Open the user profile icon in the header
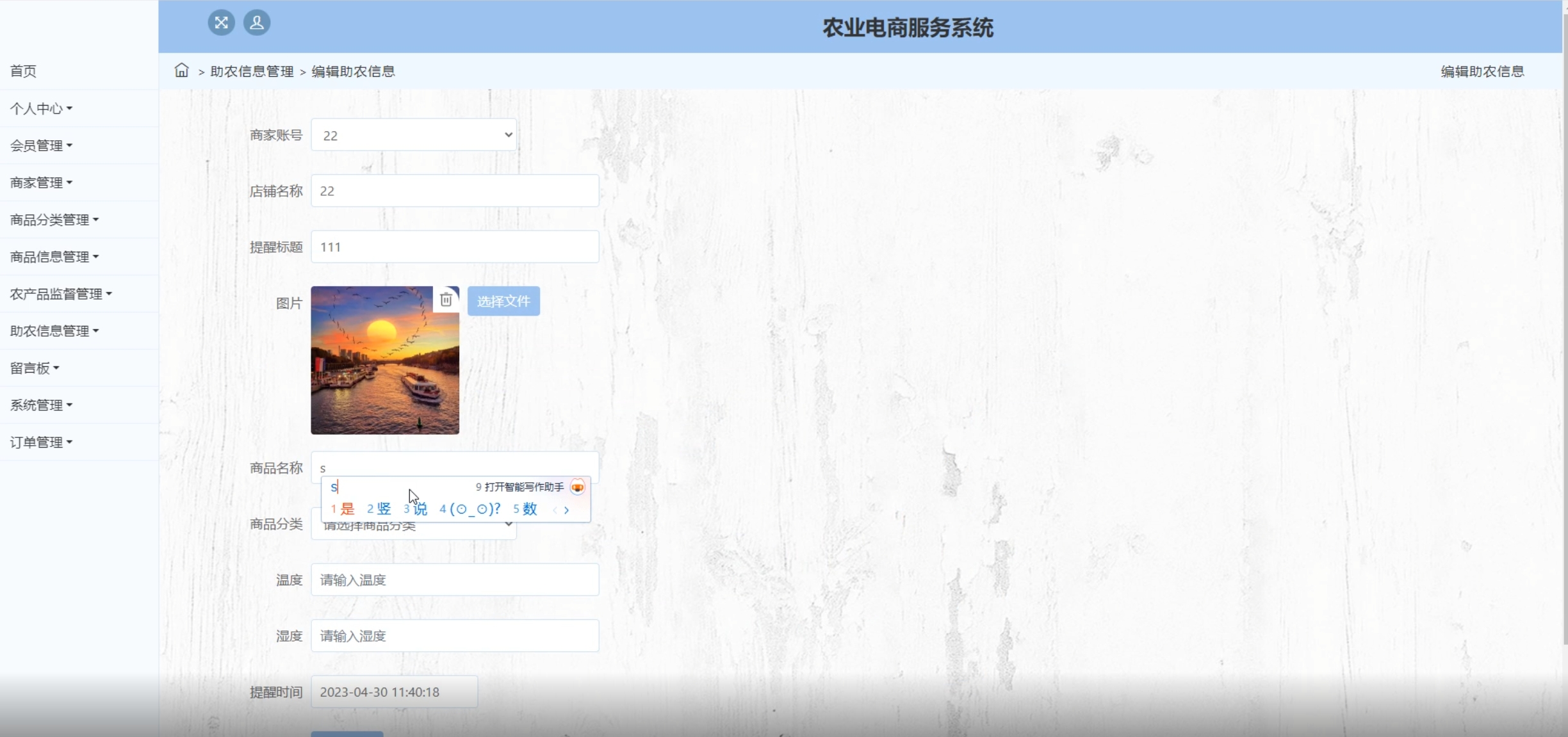 pyautogui.click(x=257, y=23)
